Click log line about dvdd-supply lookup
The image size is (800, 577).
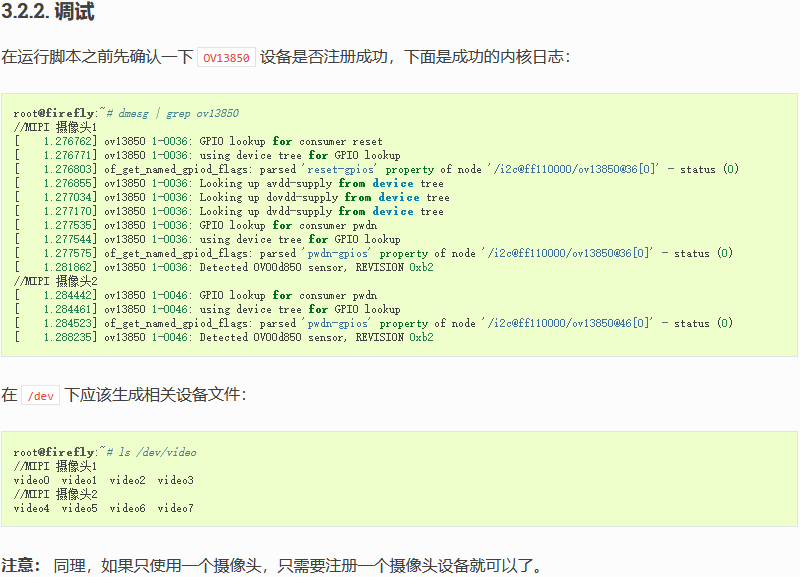[x=229, y=211]
